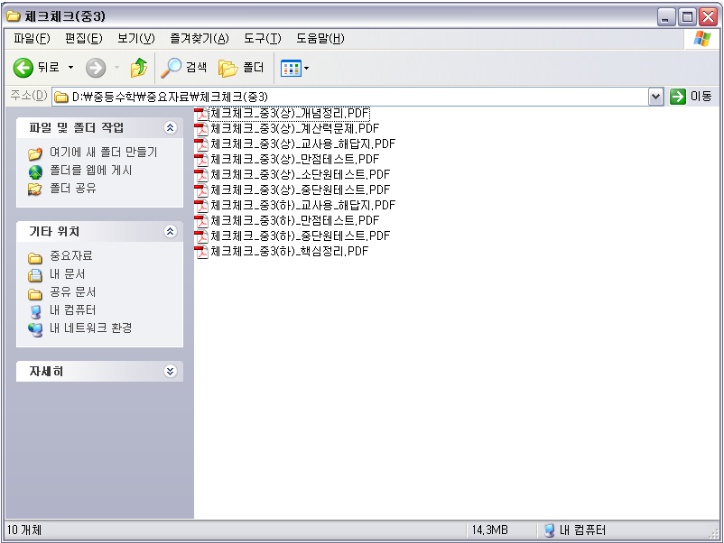Screen dimensions: 724x543
Task: Open the 뒤로 history dropdown arrow
Action: point(71,68)
